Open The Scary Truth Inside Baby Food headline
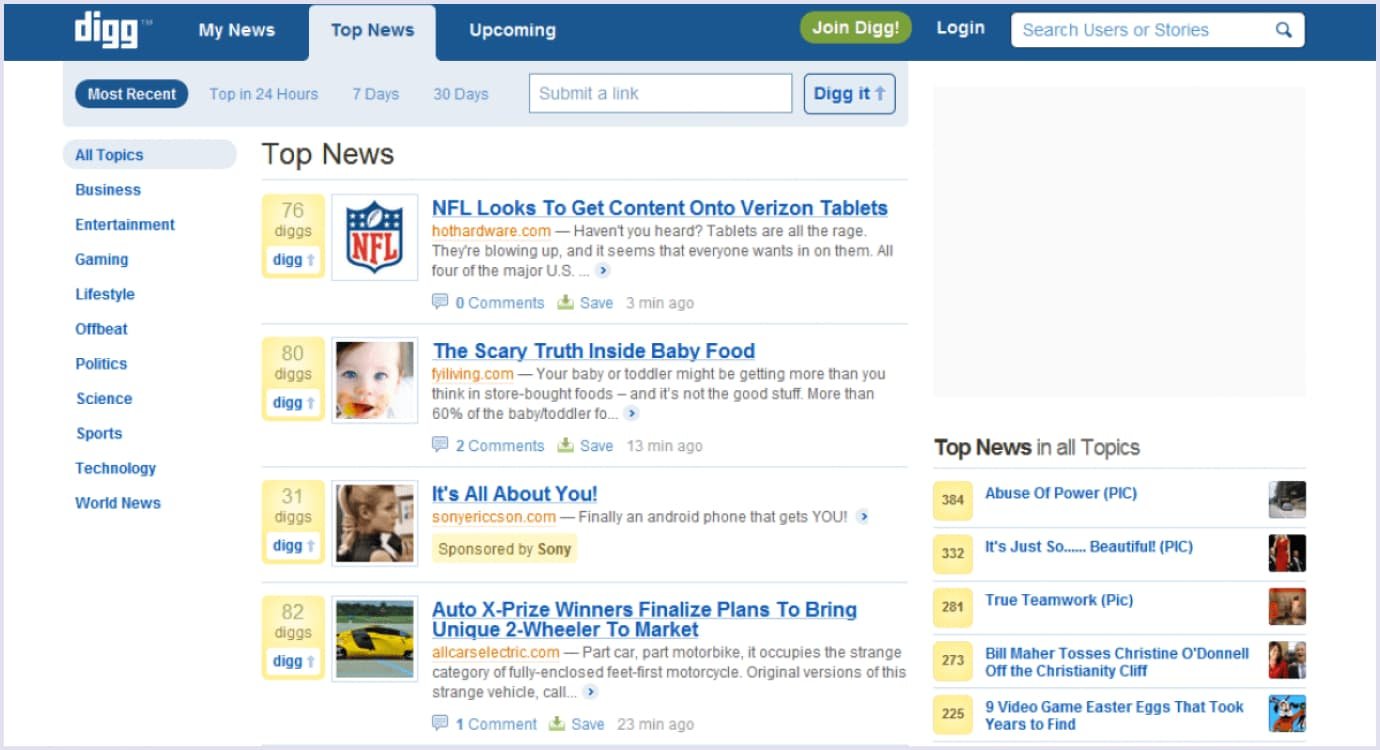The image size is (1380, 750). [x=594, y=351]
